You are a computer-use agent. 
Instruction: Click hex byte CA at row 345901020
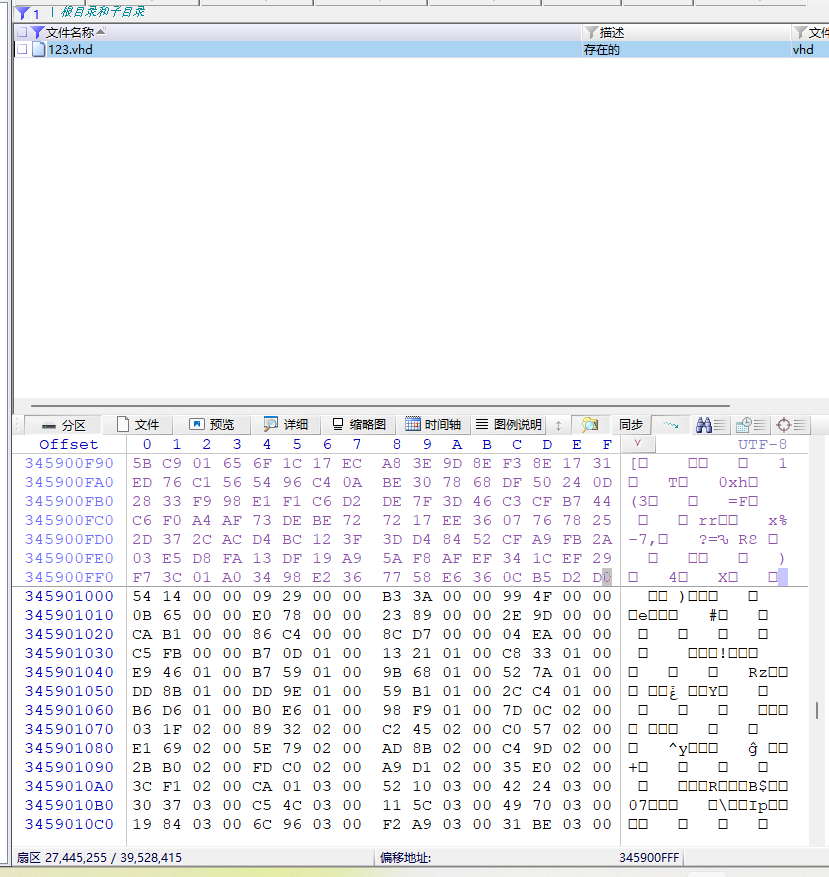click(x=142, y=634)
